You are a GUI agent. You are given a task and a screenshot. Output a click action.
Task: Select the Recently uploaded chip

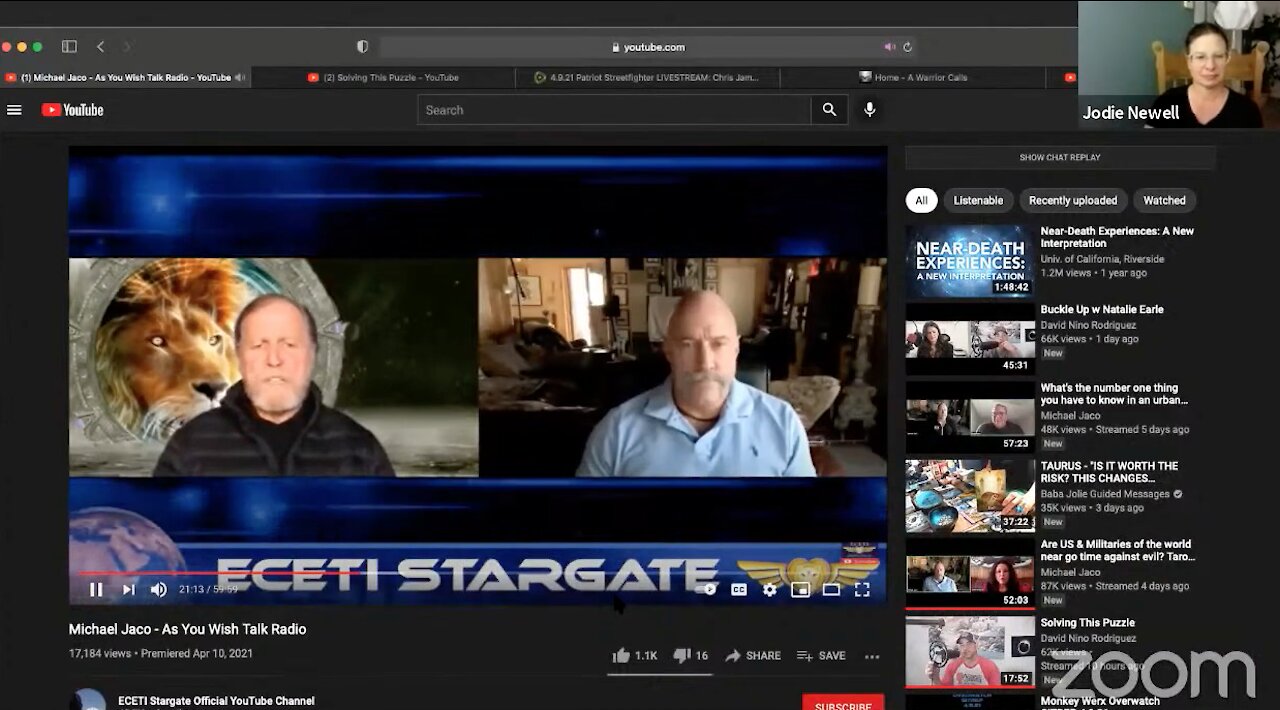[1073, 200]
